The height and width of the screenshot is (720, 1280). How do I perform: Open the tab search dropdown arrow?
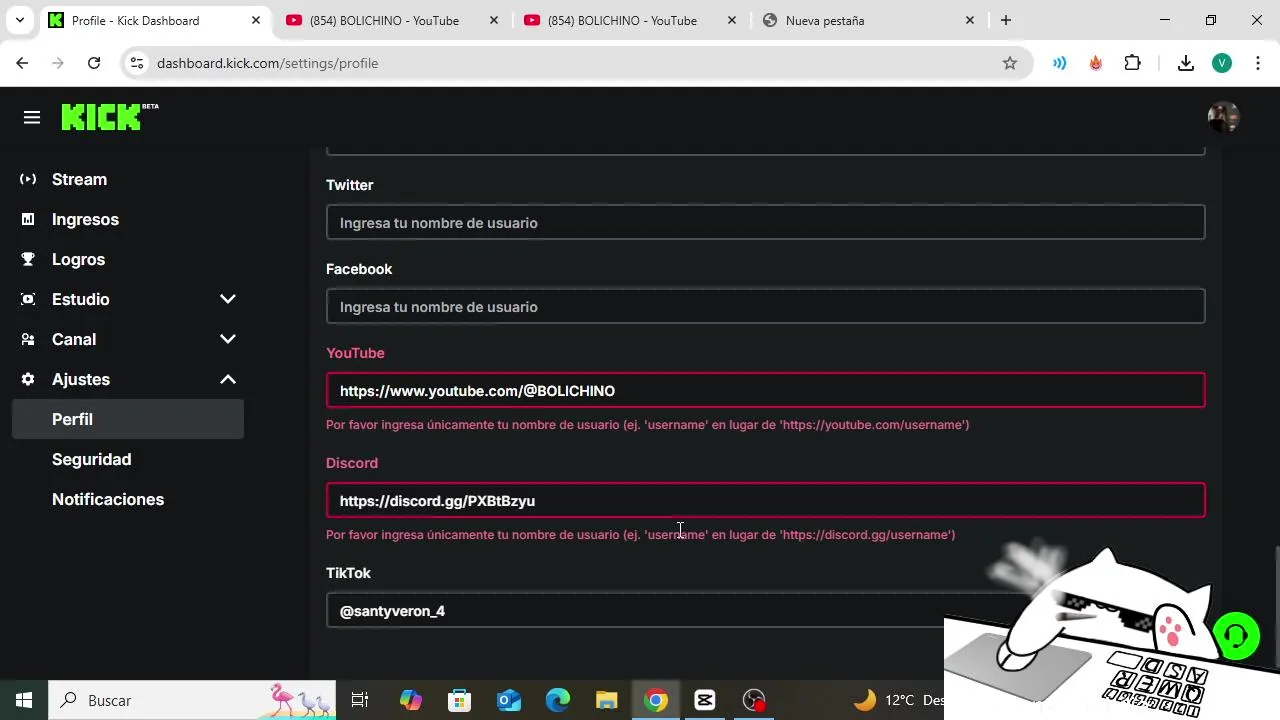click(19, 20)
